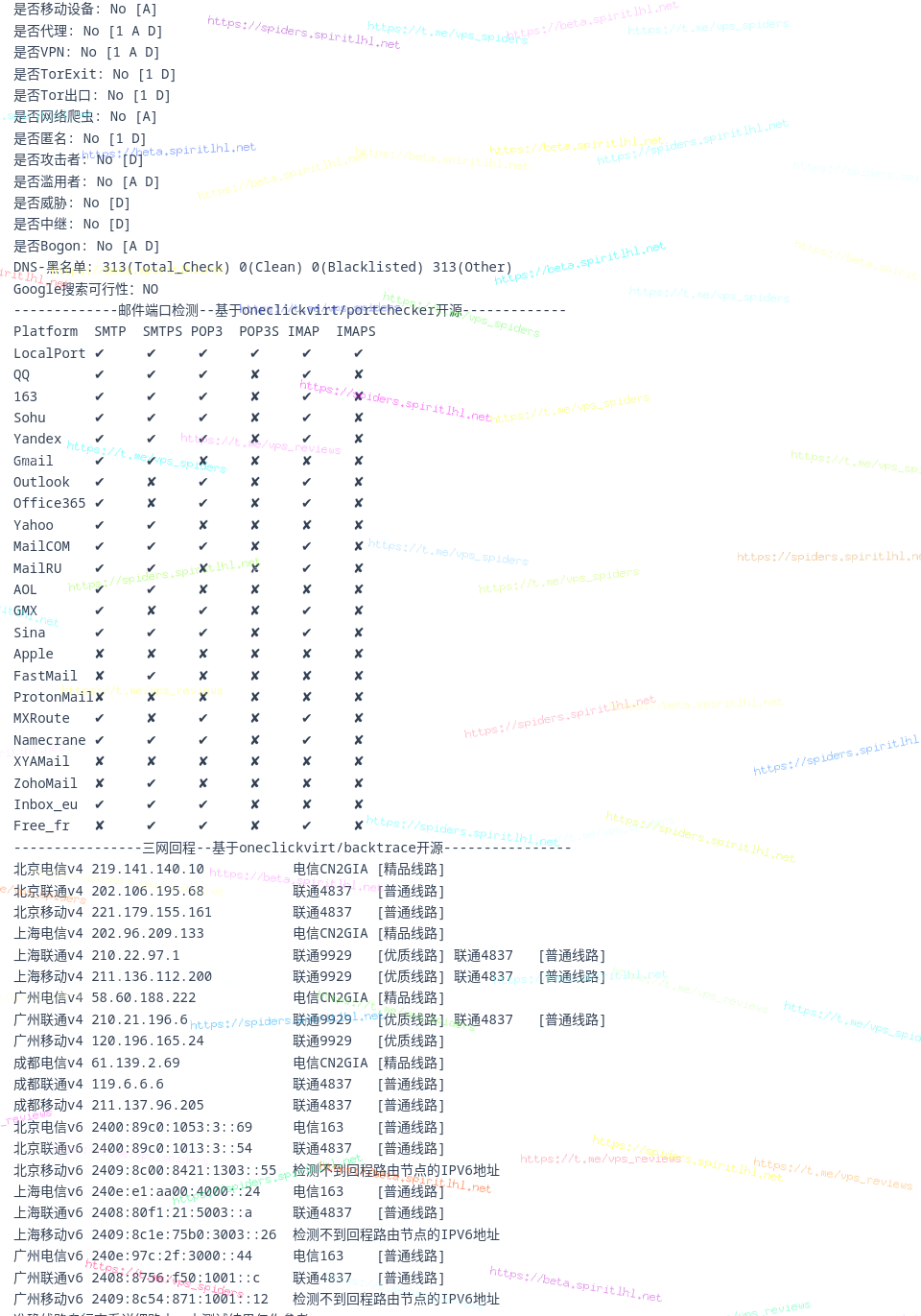
Task: Select the 'MailCOM' row label
Action: 42,547
